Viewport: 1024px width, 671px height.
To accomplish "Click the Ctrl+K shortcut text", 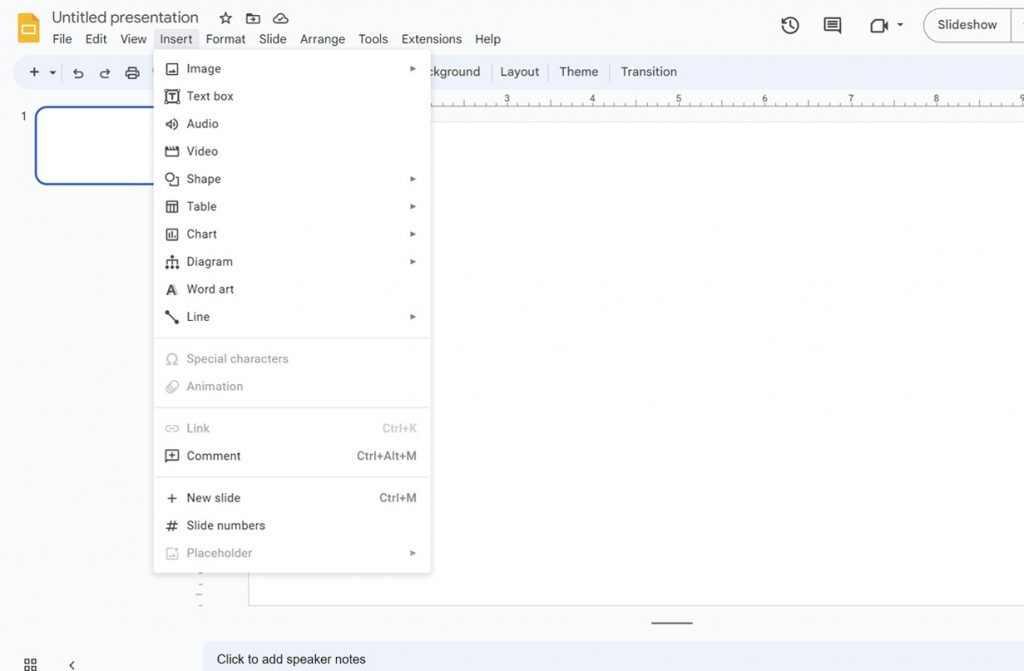I will pos(399,429).
